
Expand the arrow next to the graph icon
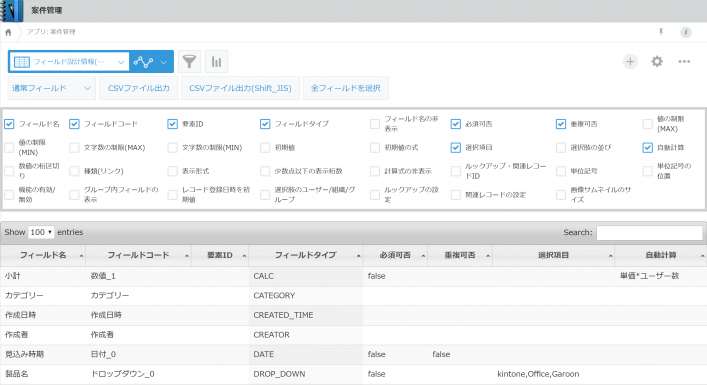[x=164, y=62]
